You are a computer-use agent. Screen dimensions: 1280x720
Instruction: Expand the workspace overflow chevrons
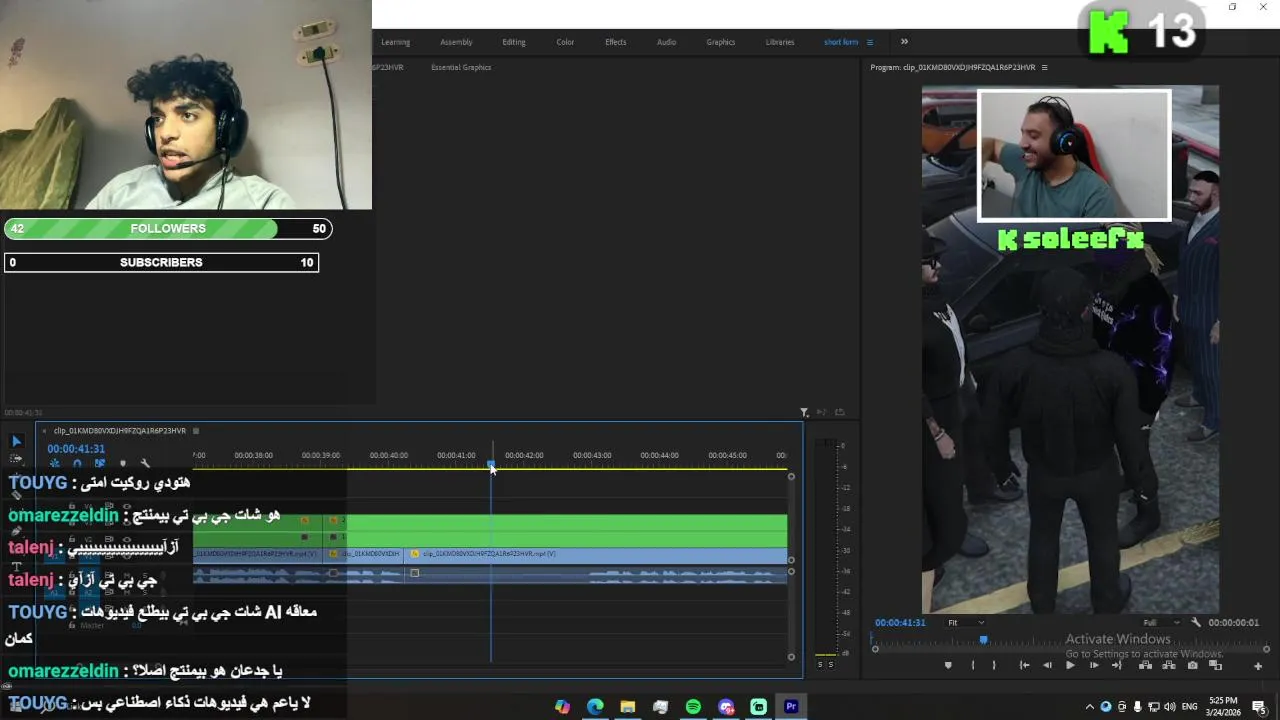point(904,42)
